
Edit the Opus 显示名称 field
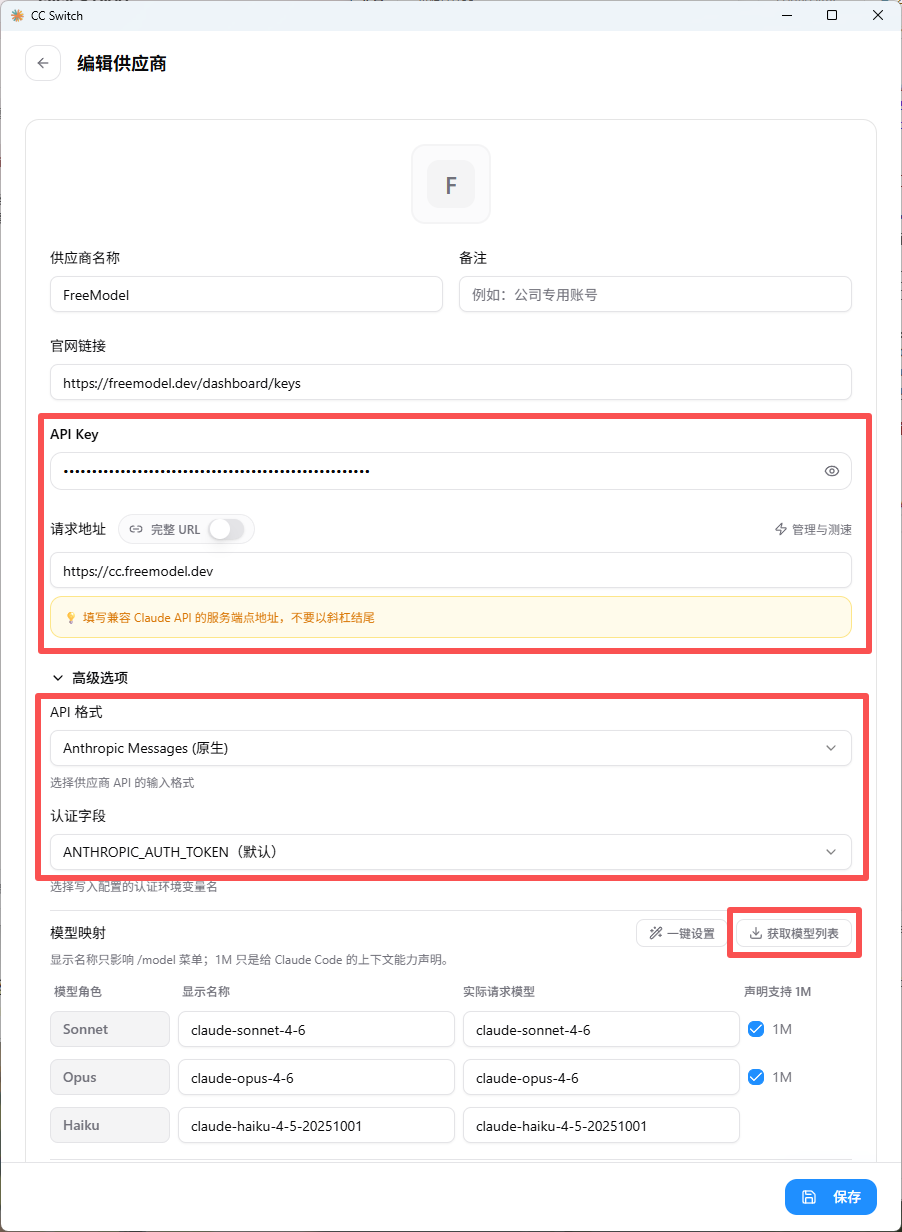[x=316, y=1077]
